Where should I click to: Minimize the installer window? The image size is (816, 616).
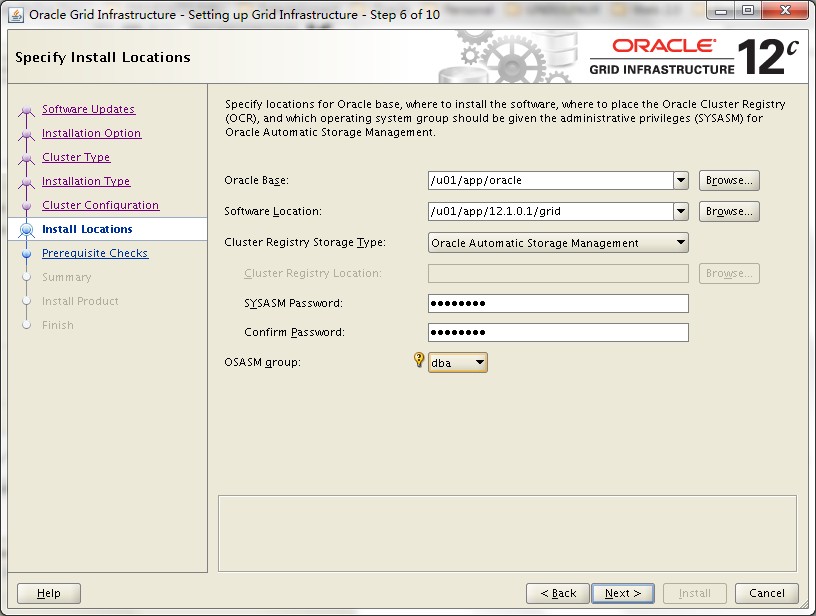pos(721,10)
